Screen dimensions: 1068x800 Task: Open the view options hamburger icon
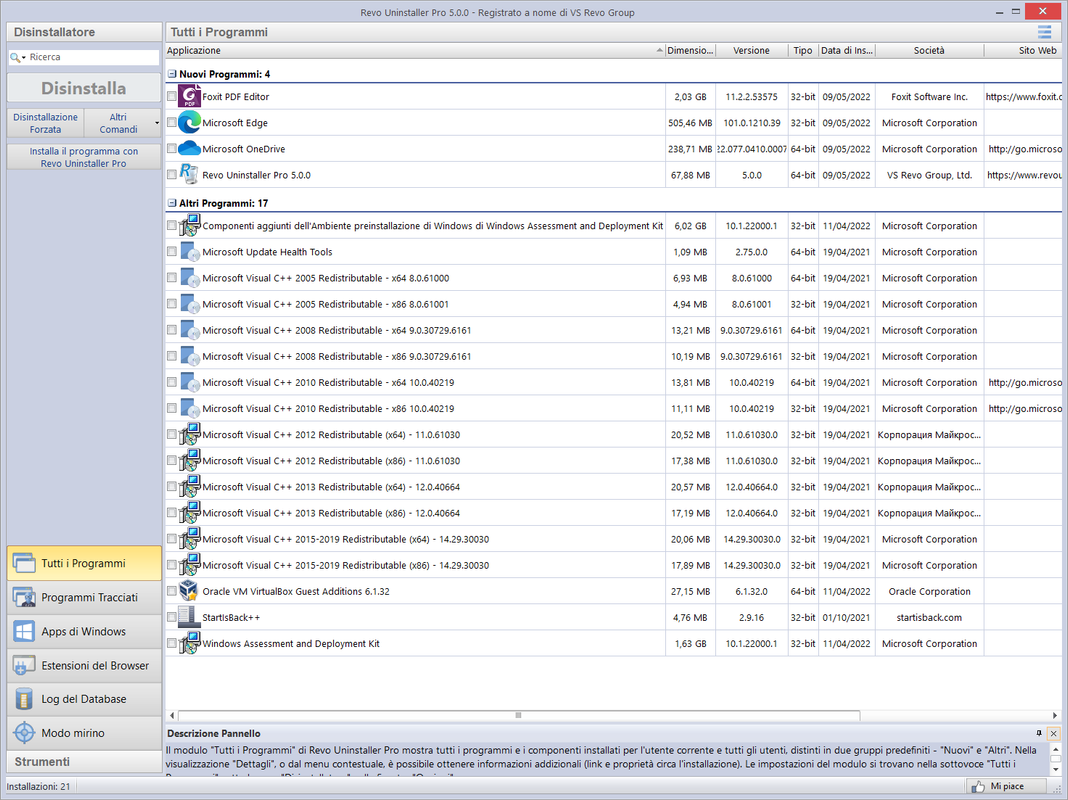tap(1044, 31)
